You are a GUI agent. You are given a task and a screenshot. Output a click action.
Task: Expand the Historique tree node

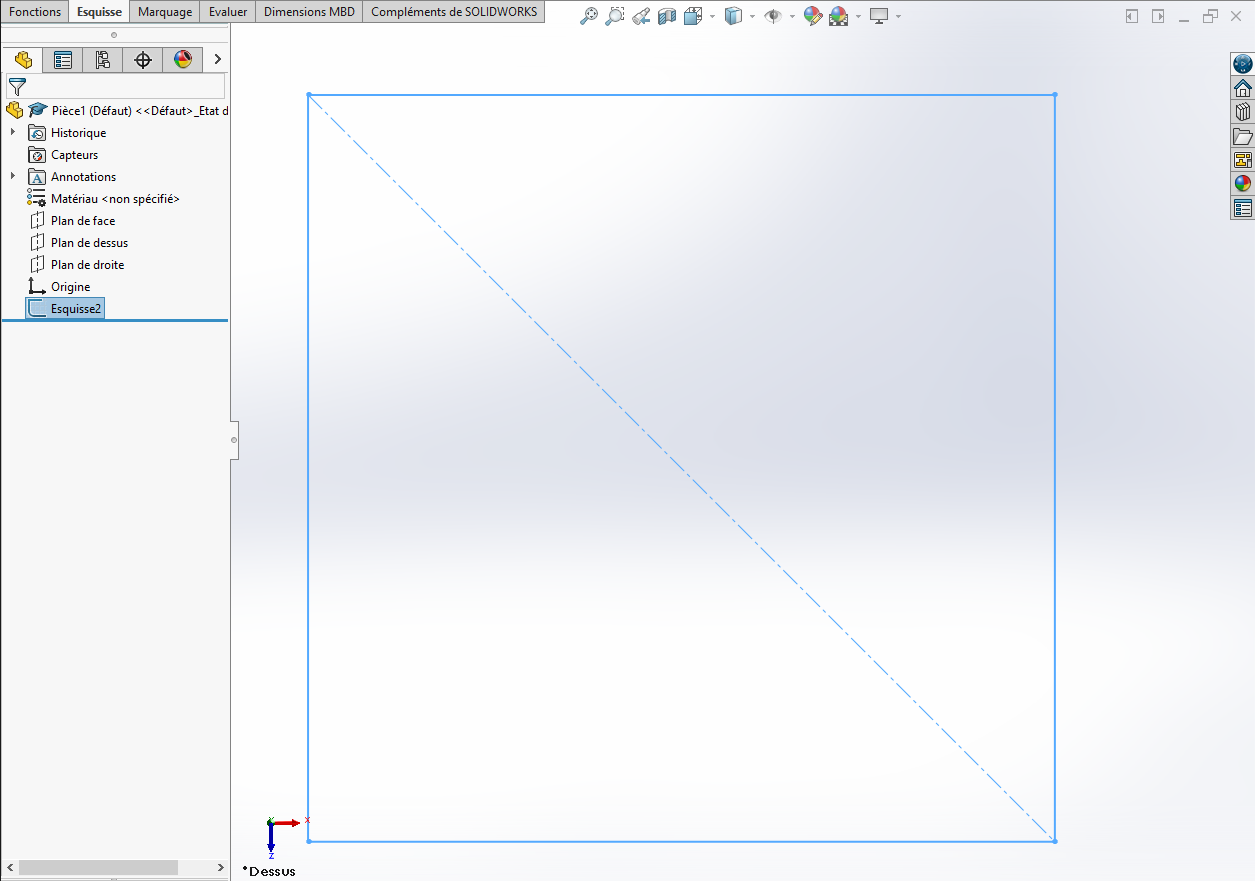tap(12, 132)
